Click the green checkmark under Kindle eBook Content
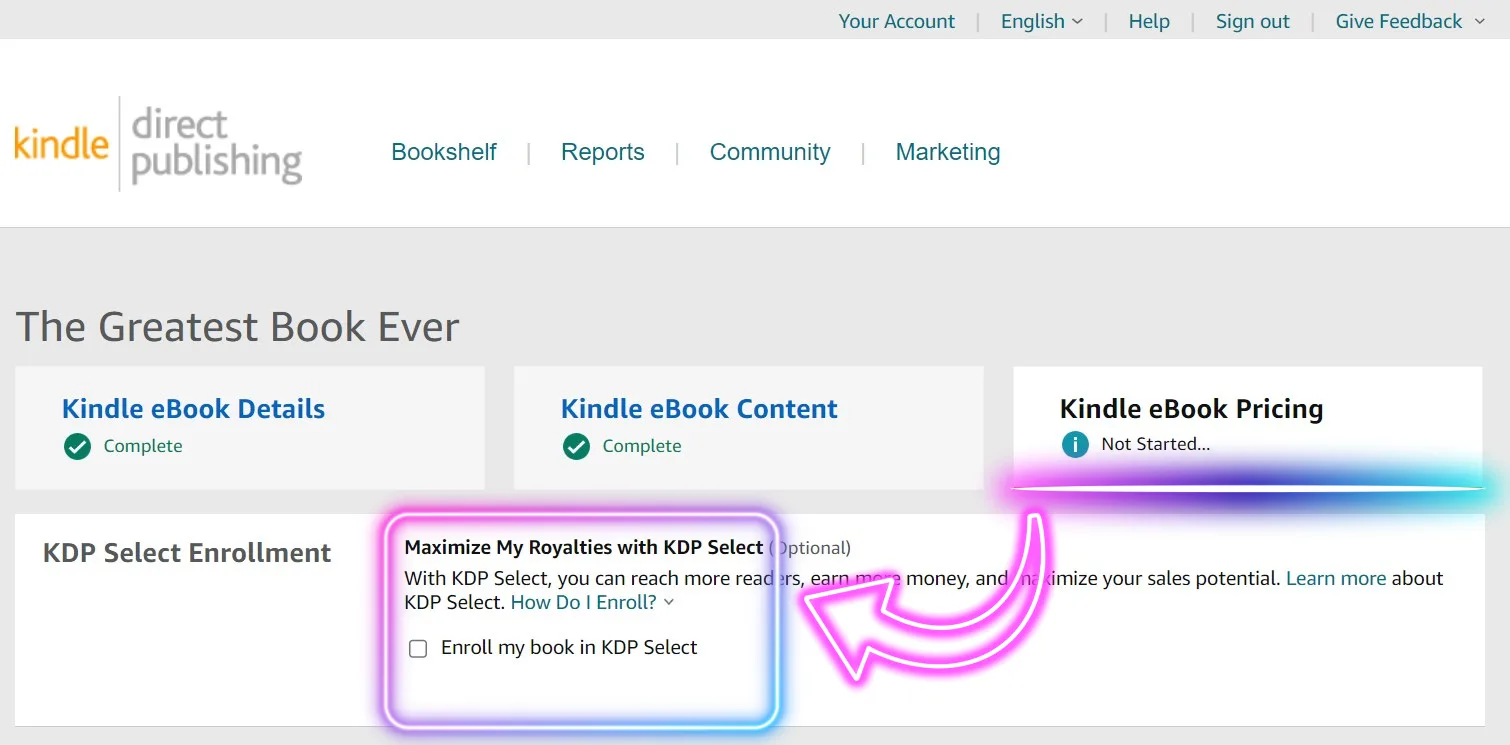This screenshot has height=745, width=1510. click(576, 446)
